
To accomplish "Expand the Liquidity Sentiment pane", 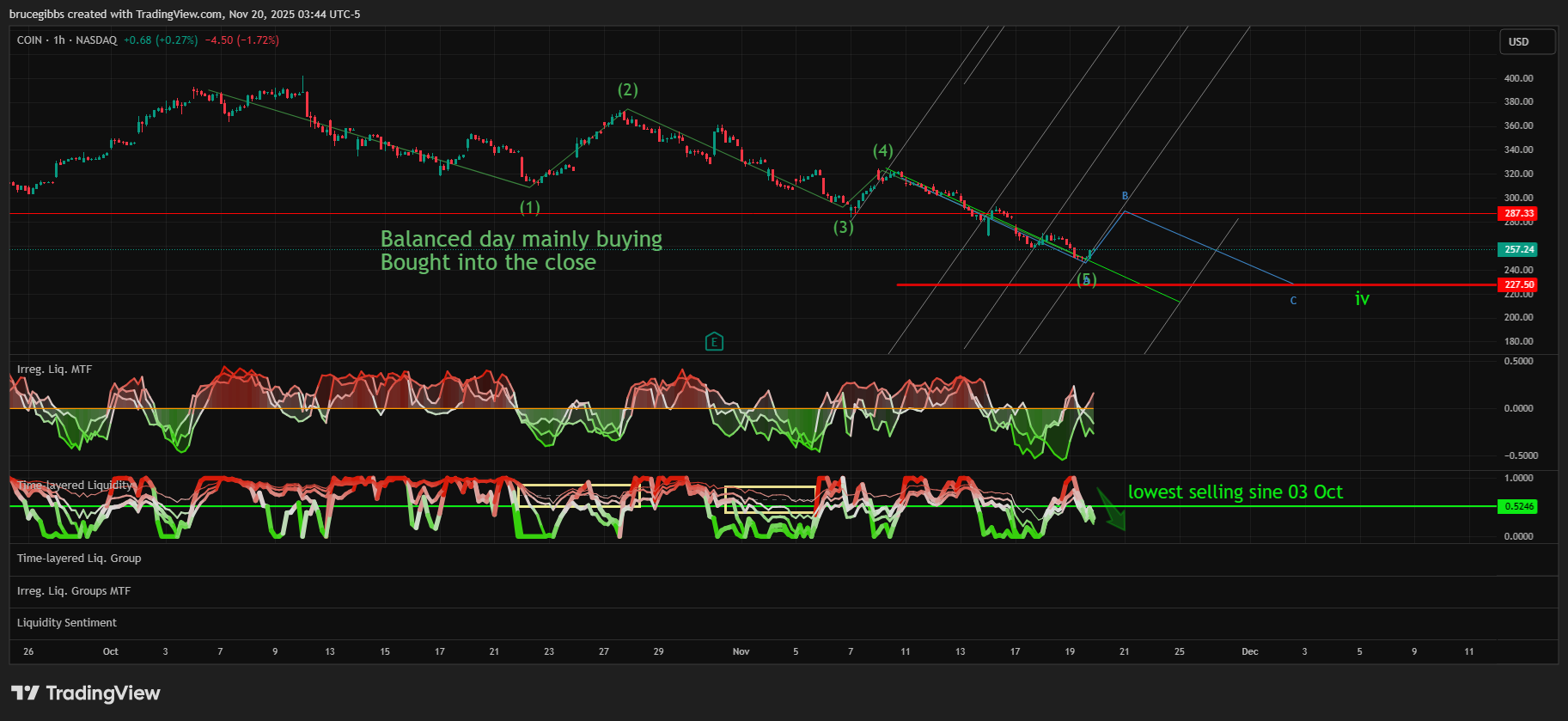I will (x=67, y=623).
